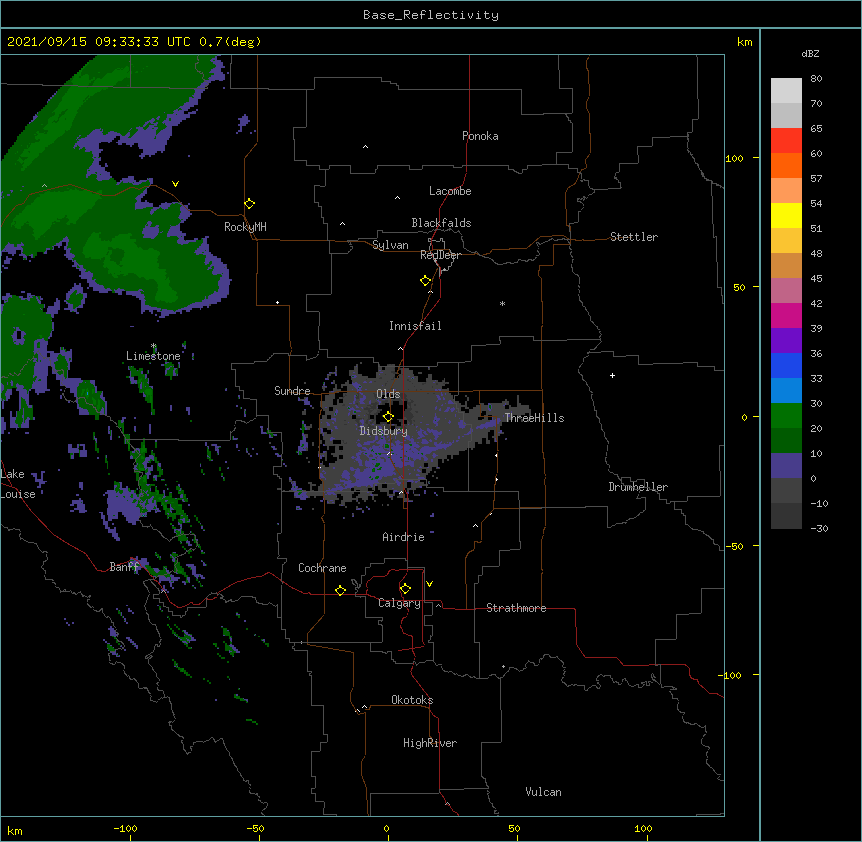Click the yellow v marker northeast of Calgary
This screenshot has width=862, height=842.
pyautogui.click(x=429, y=584)
